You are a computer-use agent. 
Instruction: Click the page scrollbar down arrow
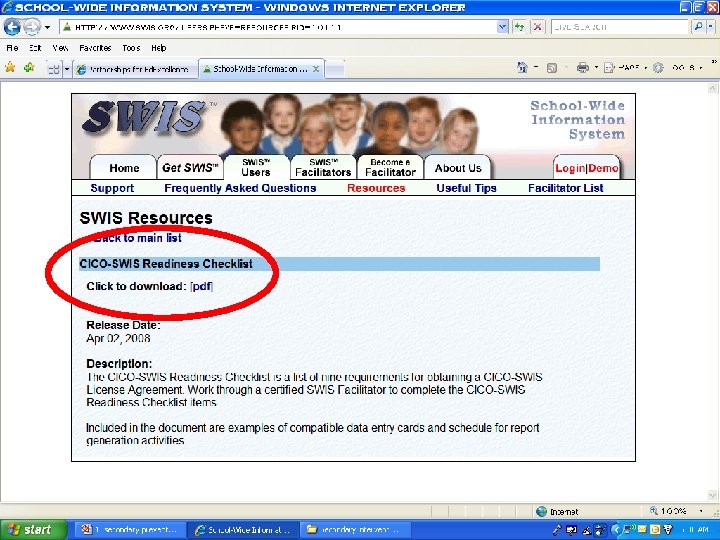tap(712, 495)
